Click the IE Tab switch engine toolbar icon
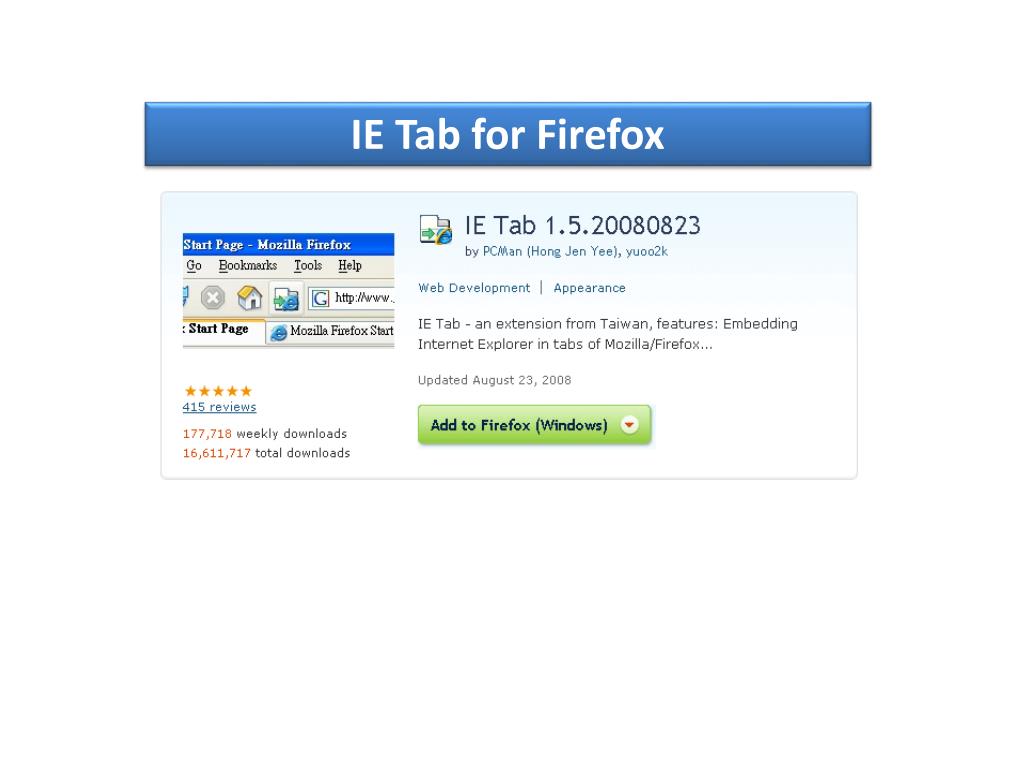The width and height of the screenshot is (1024, 768). pyautogui.click(x=286, y=298)
